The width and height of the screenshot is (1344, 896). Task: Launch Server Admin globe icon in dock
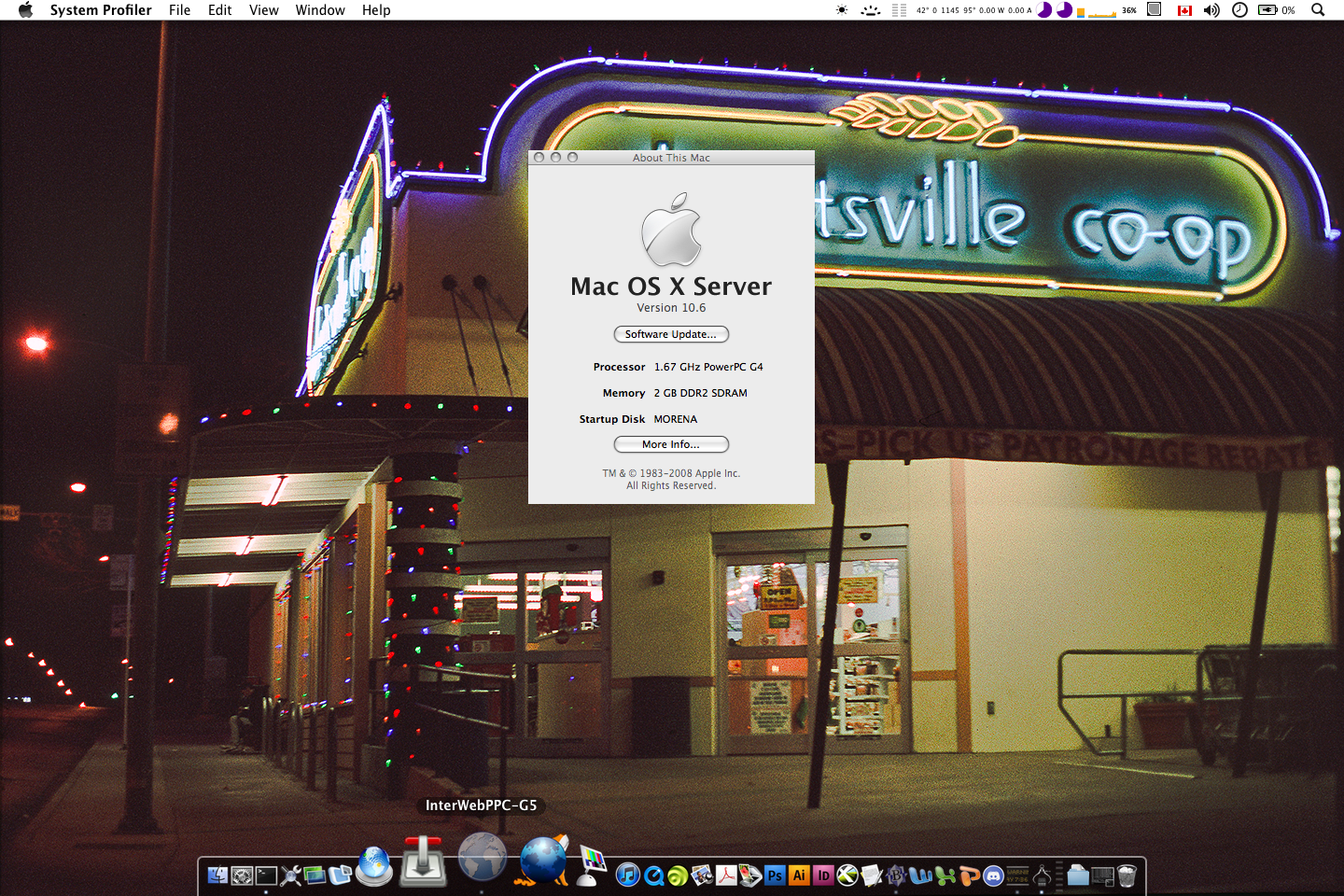coord(374,866)
